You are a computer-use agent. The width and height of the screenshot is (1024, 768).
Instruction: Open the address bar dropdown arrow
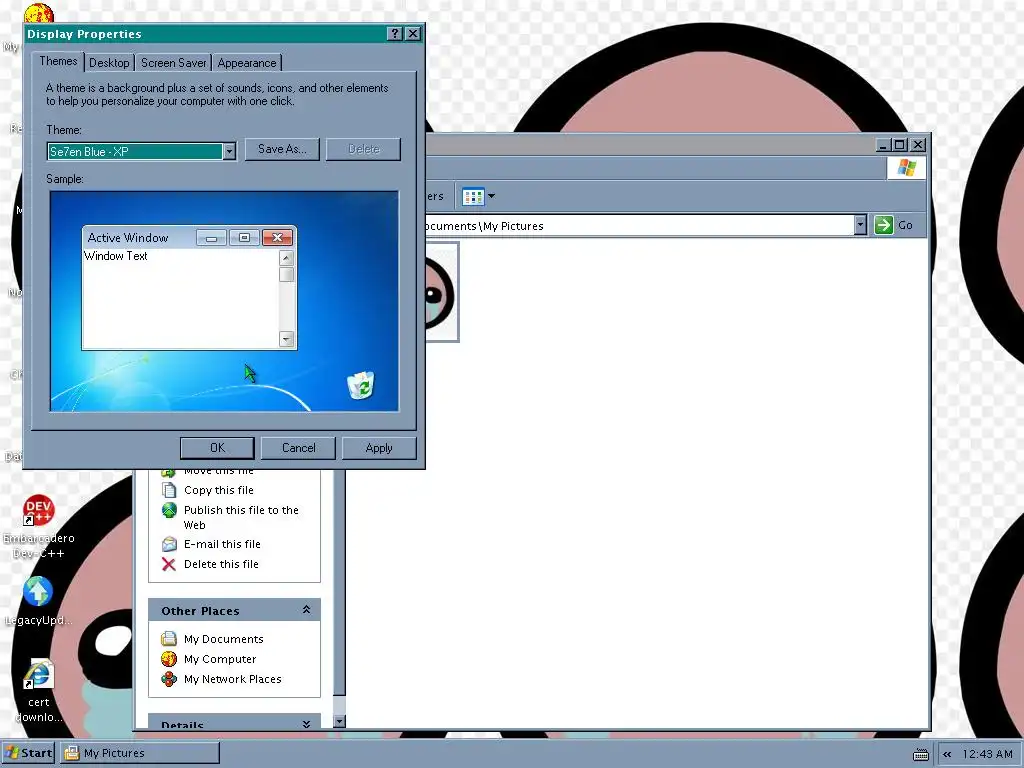pyautogui.click(x=860, y=225)
